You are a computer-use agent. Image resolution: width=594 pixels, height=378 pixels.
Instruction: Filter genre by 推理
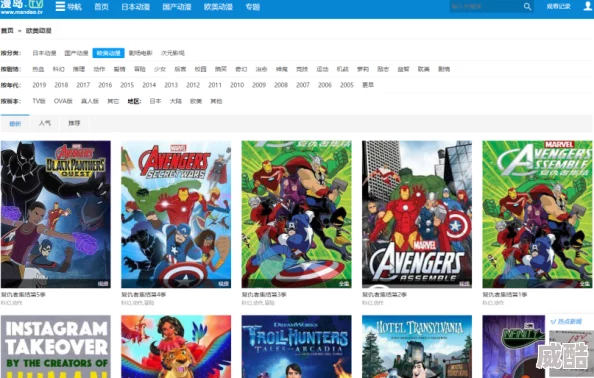click(x=79, y=69)
